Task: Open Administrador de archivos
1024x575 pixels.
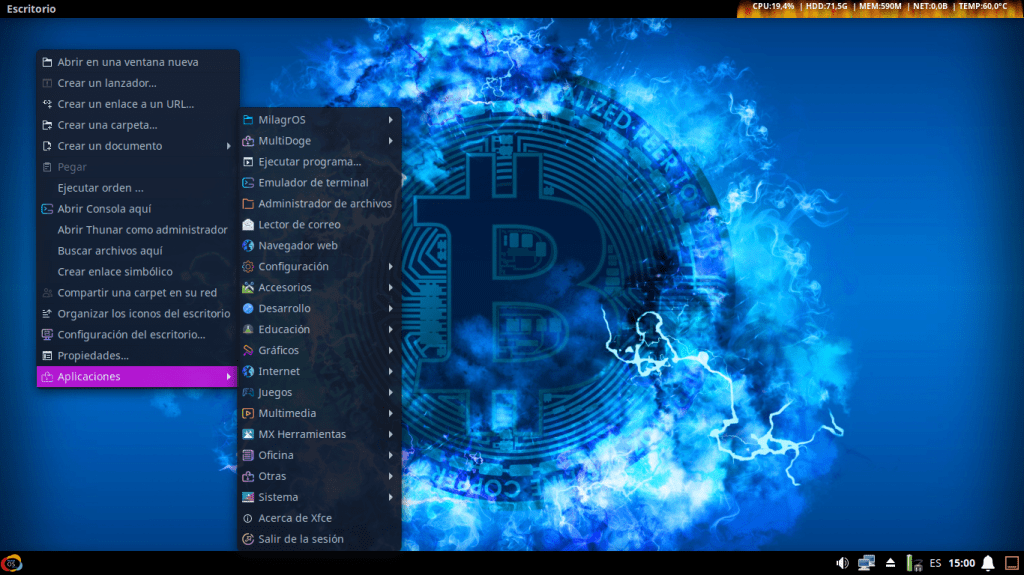Action: [x=324, y=204]
